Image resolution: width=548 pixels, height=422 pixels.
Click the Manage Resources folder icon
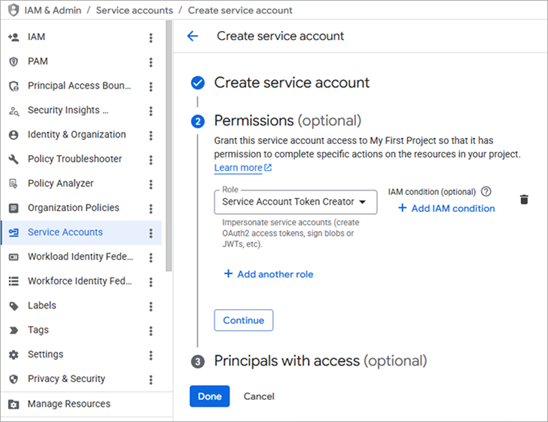click(14, 404)
